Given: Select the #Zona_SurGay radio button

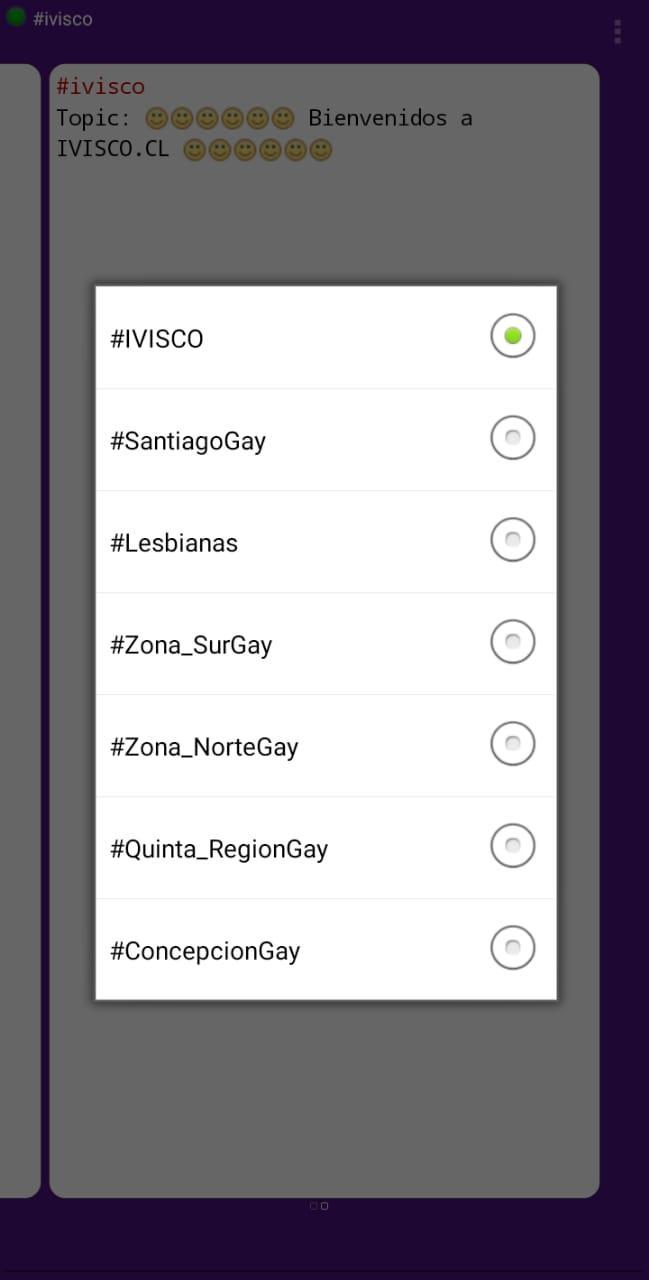Looking at the screenshot, I should click(512, 642).
